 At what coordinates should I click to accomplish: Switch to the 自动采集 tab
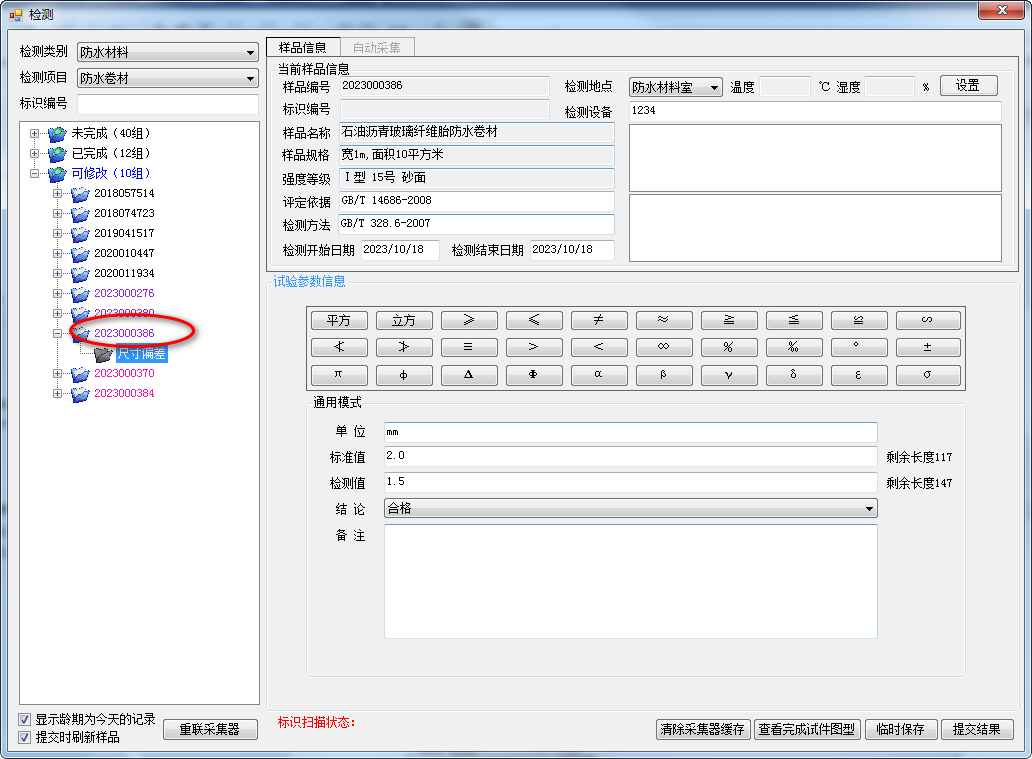coord(376,47)
